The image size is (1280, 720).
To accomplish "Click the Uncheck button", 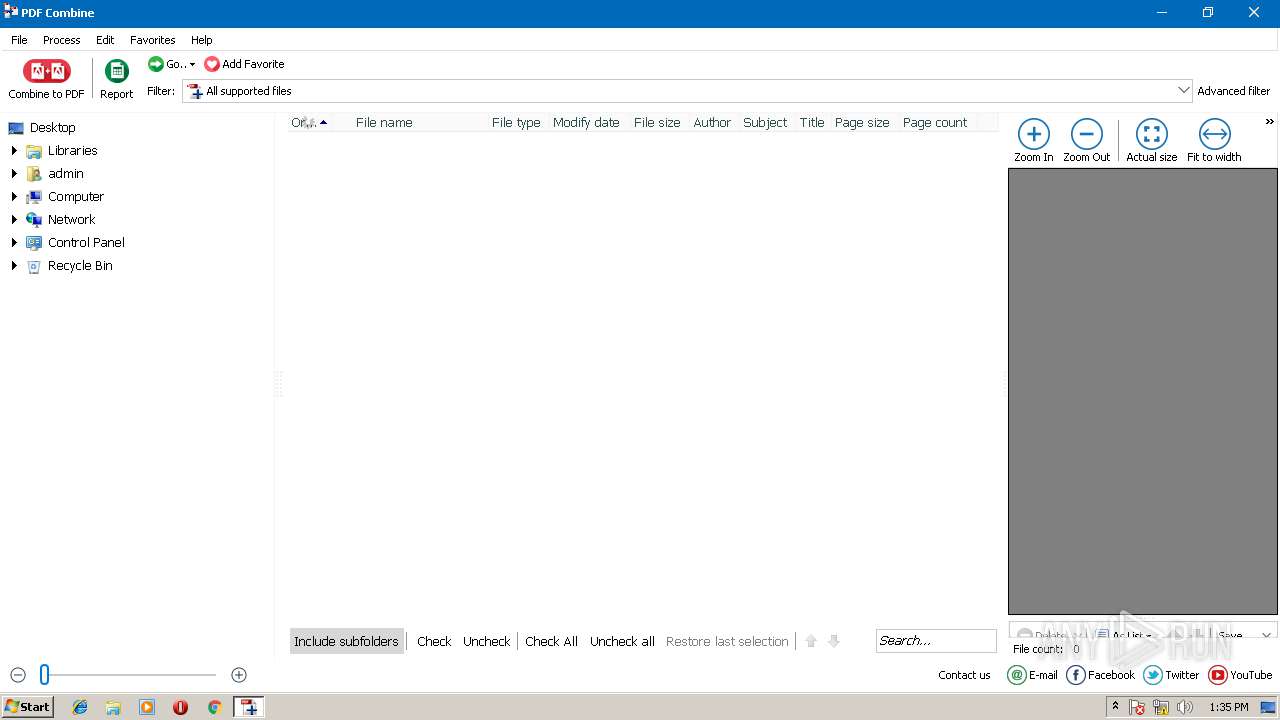I will (486, 641).
